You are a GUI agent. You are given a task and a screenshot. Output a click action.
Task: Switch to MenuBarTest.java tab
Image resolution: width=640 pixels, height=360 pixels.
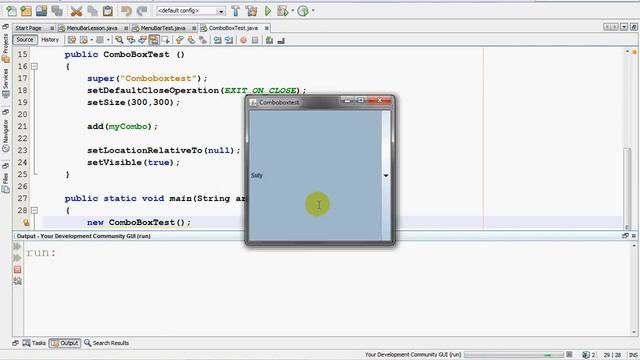[164, 28]
